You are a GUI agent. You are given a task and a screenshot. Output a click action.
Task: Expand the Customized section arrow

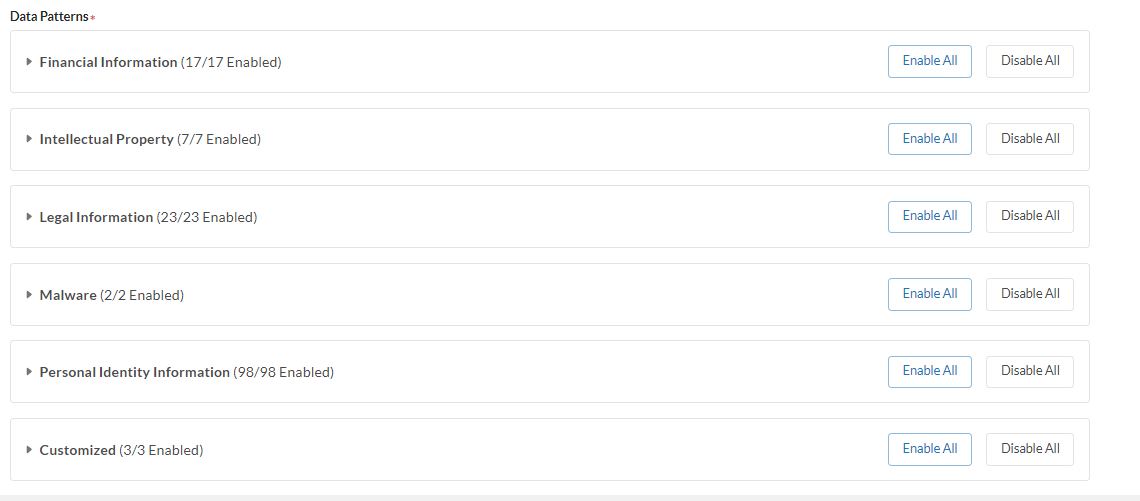(30, 450)
